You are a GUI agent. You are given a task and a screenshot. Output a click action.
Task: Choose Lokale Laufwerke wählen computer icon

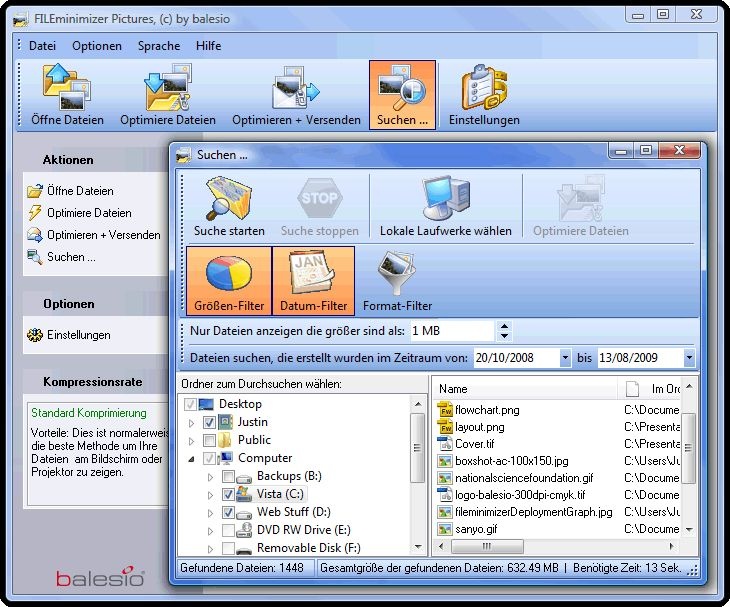446,198
